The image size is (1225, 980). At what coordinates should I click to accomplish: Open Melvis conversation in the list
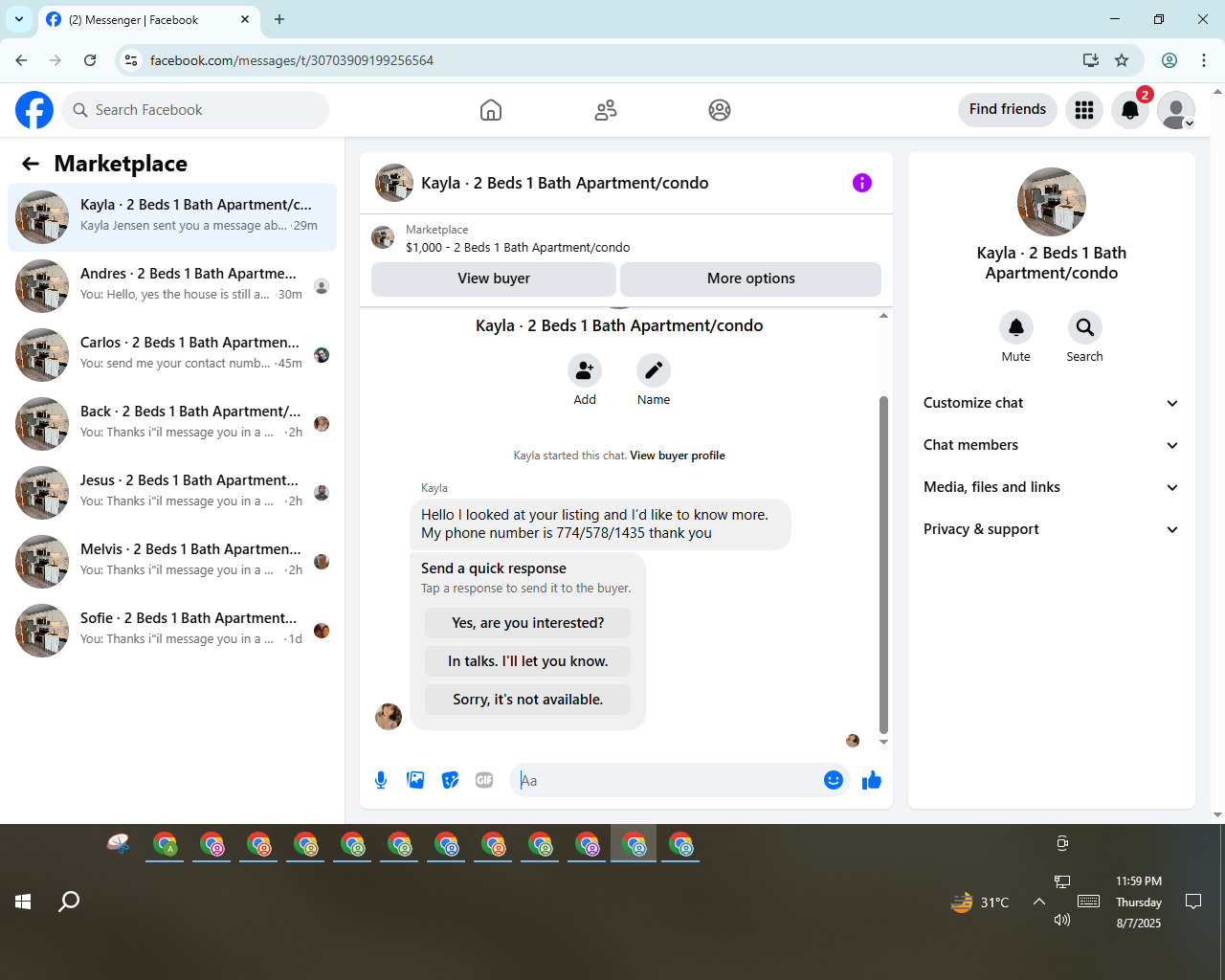(x=172, y=562)
